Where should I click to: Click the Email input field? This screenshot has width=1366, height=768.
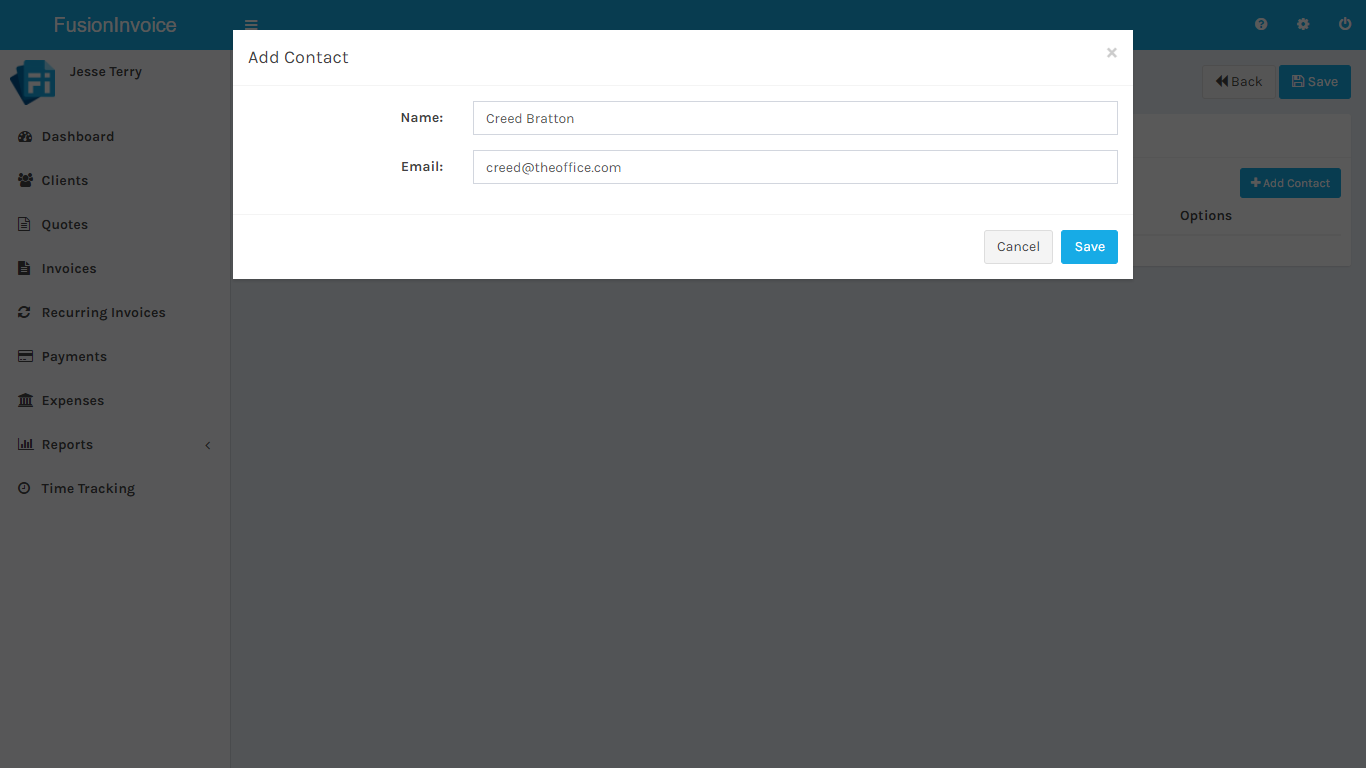[795, 167]
